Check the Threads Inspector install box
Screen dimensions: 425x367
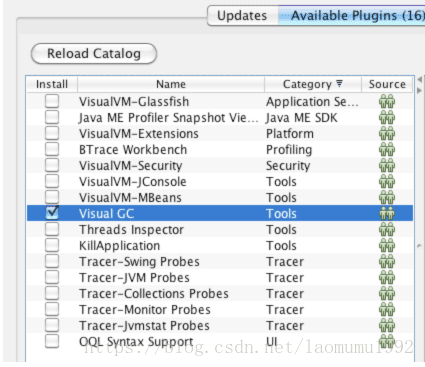[52, 229]
